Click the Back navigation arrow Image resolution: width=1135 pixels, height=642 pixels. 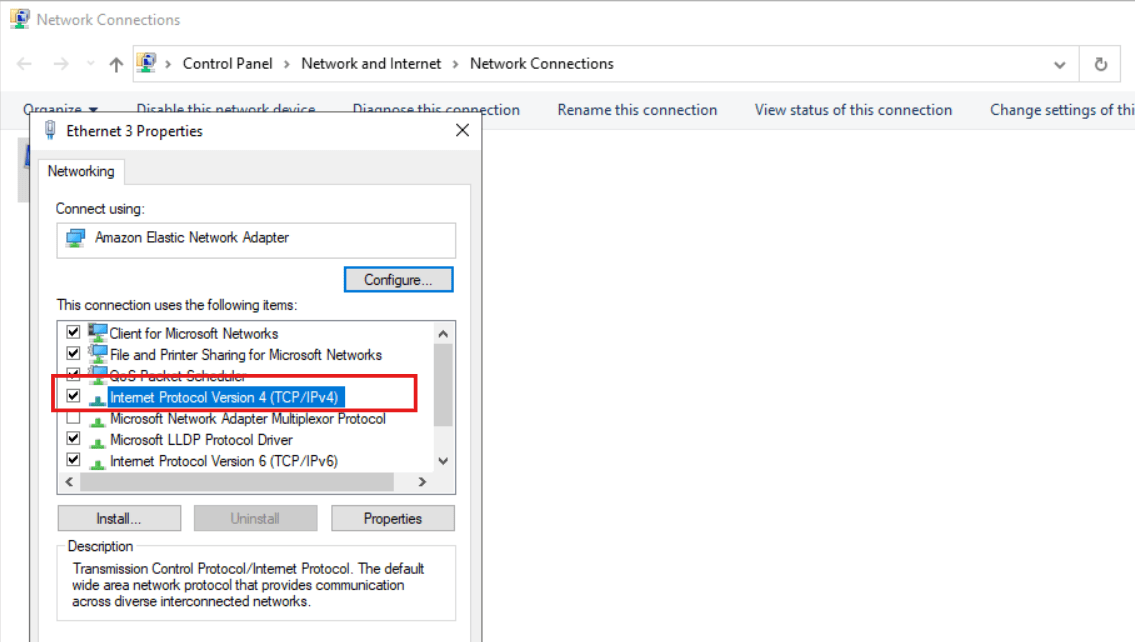click(x=25, y=64)
